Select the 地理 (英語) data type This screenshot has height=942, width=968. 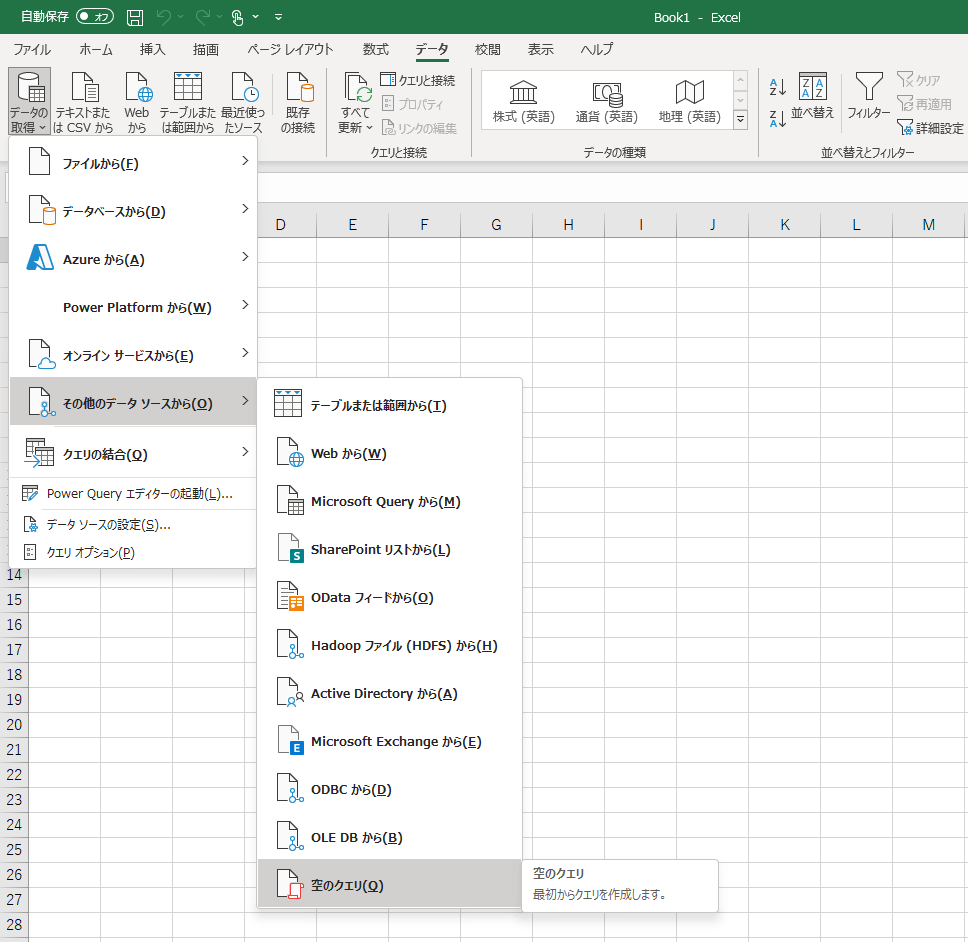[690, 101]
